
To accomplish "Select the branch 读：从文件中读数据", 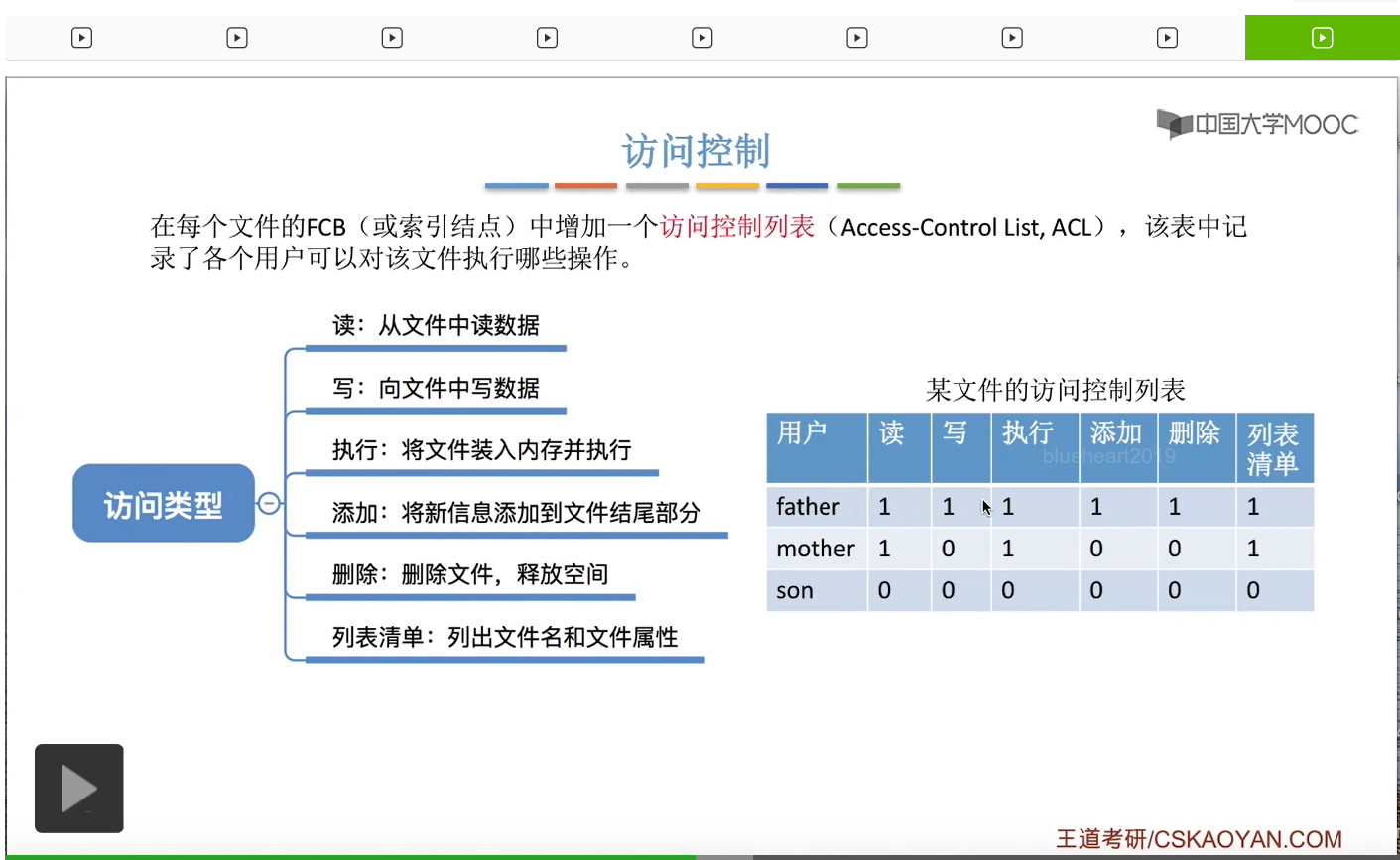I will click(x=436, y=325).
